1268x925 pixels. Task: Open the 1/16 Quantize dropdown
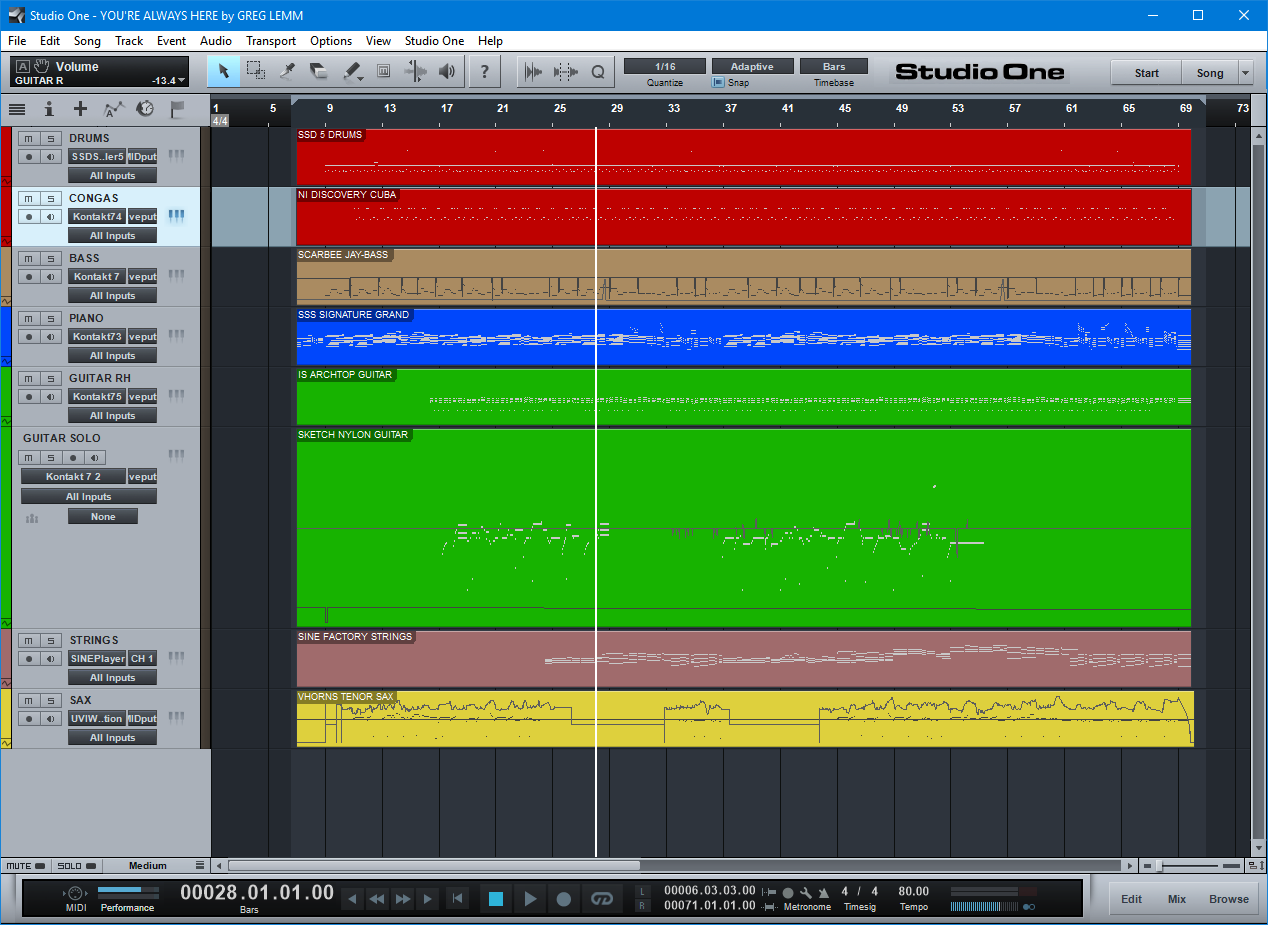(665, 66)
